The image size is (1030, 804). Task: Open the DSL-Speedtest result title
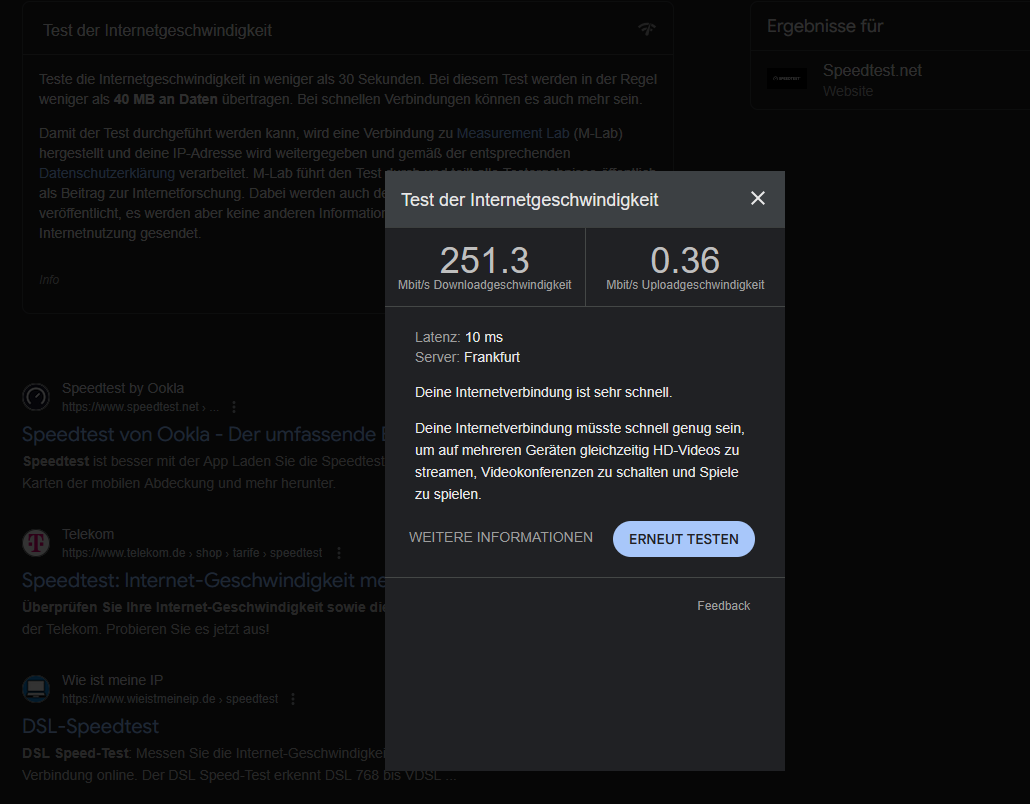[x=91, y=726]
